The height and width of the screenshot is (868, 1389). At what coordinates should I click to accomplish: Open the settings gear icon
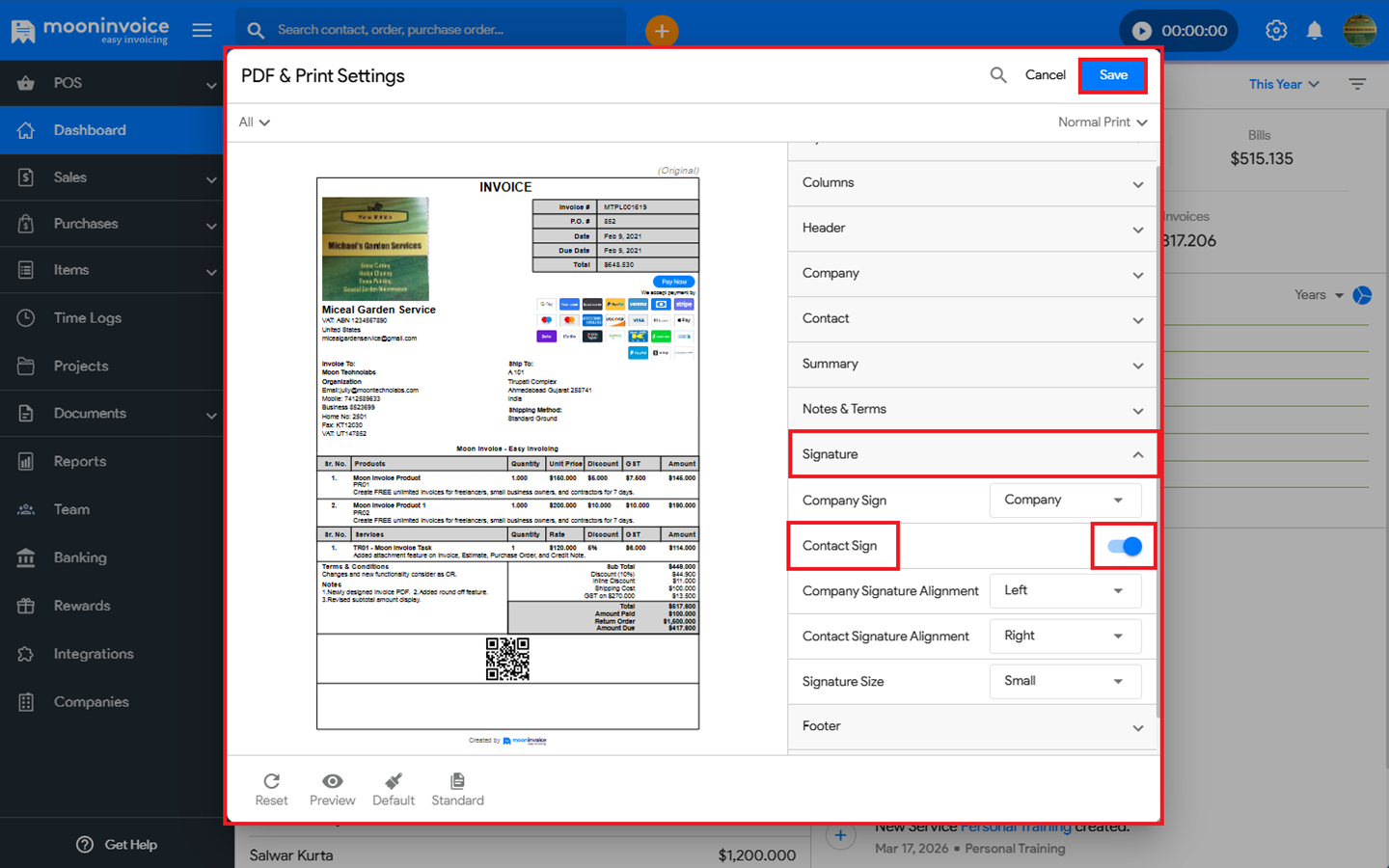1276,31
